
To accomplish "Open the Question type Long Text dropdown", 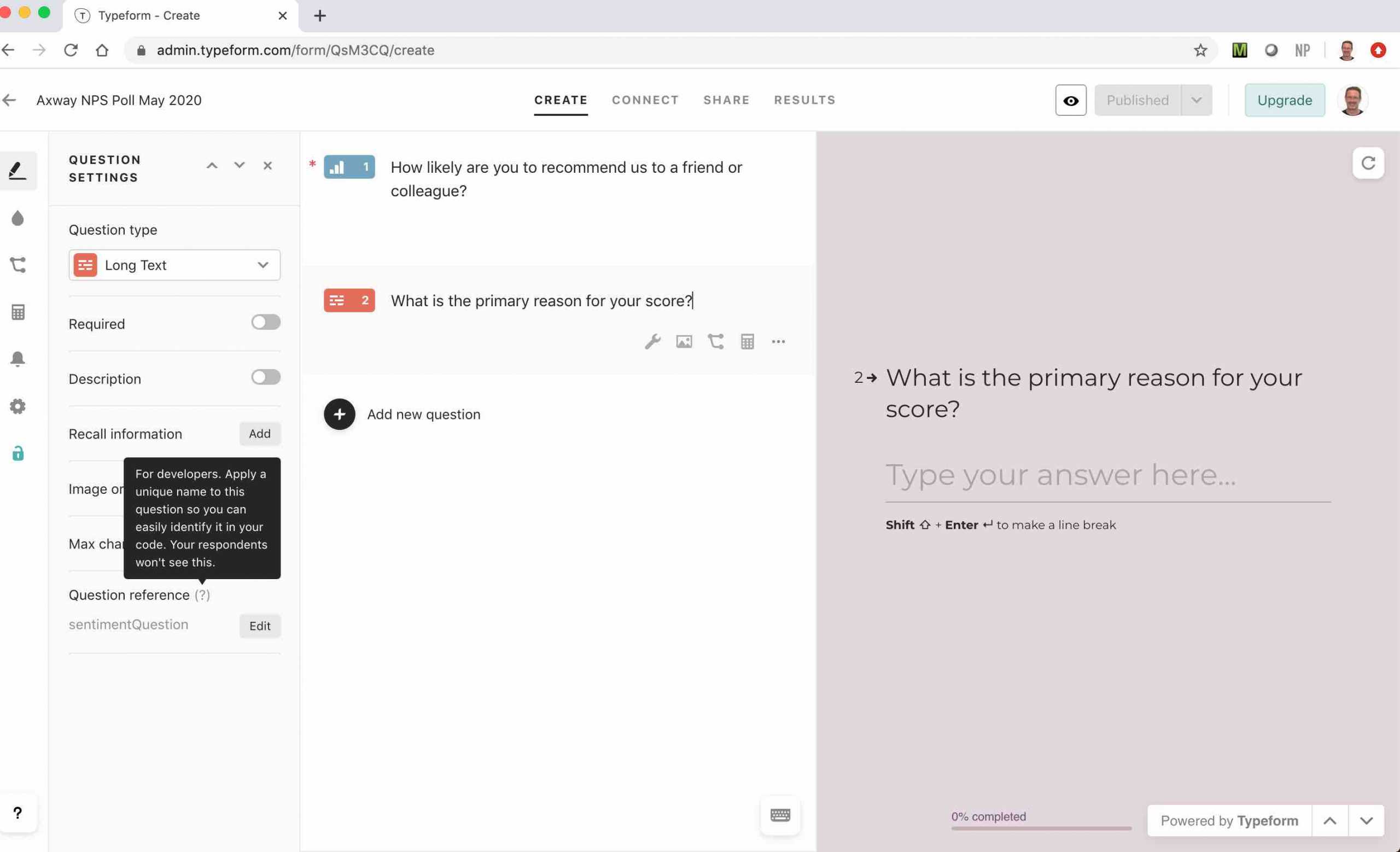I will [174, 265].
